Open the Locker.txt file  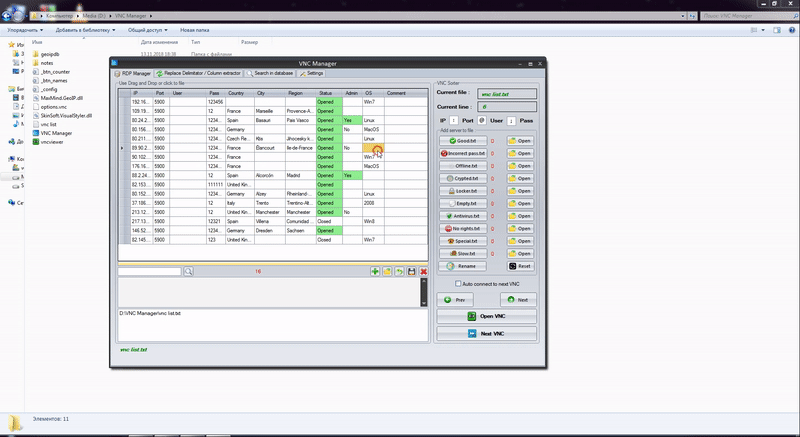520,191
